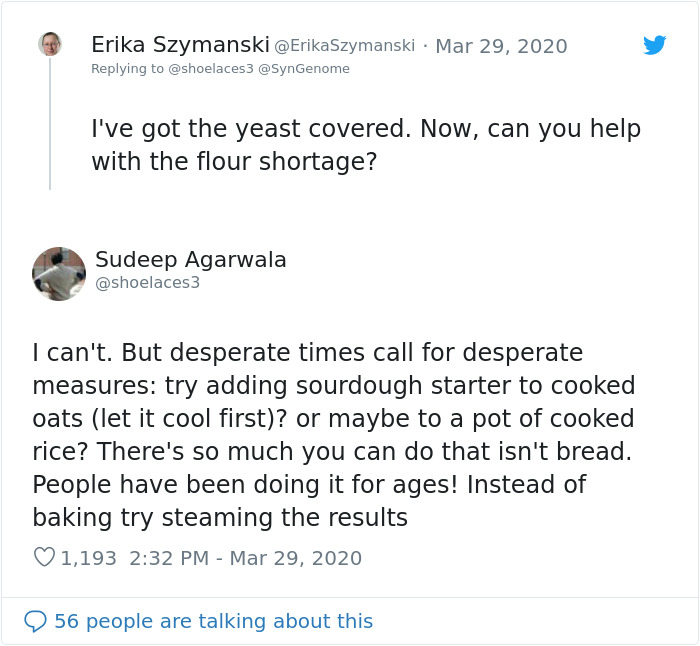This screenshot has height=646, width=700.
Task: Click the "baking try steaming the results" line
Action: click(220, 518)
